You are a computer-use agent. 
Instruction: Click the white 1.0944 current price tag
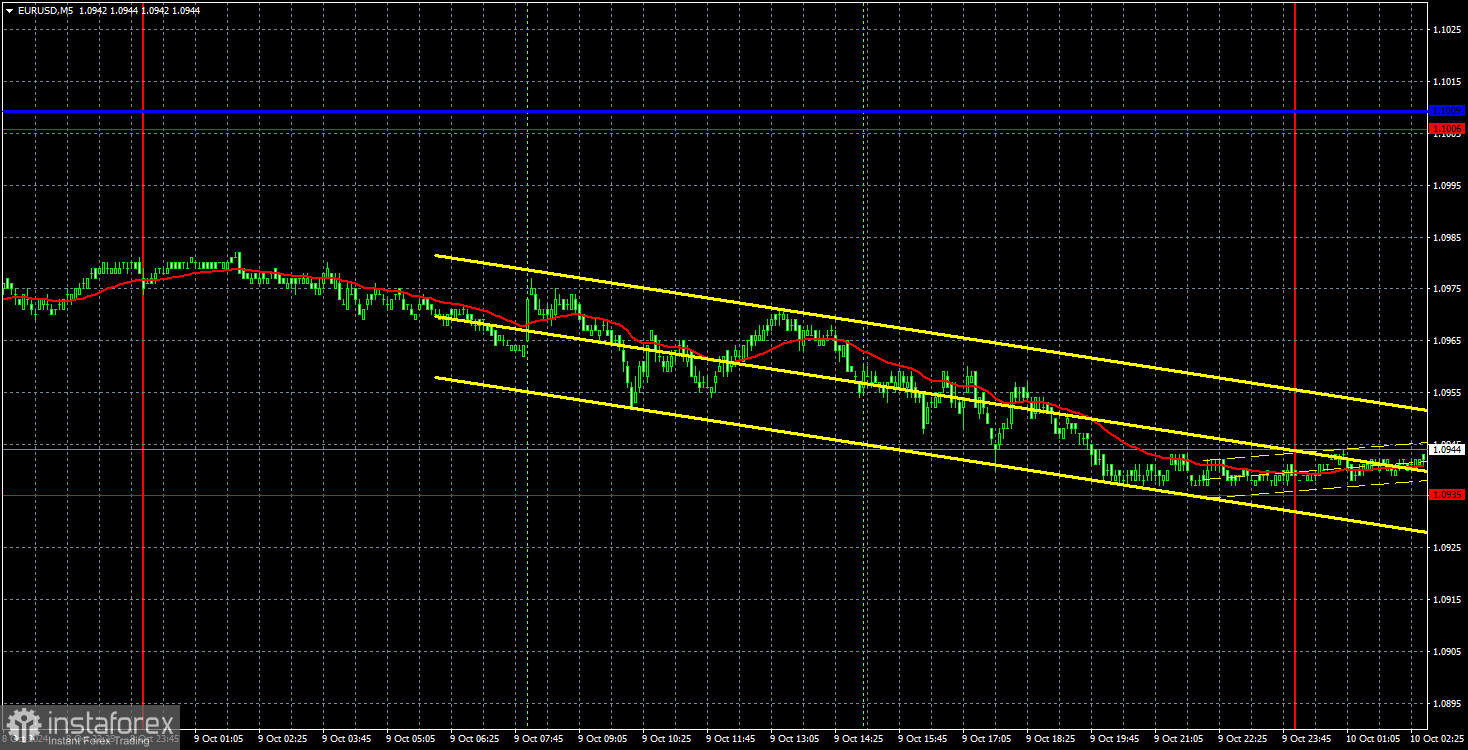pyautogui.click(x=1447, y=450)
